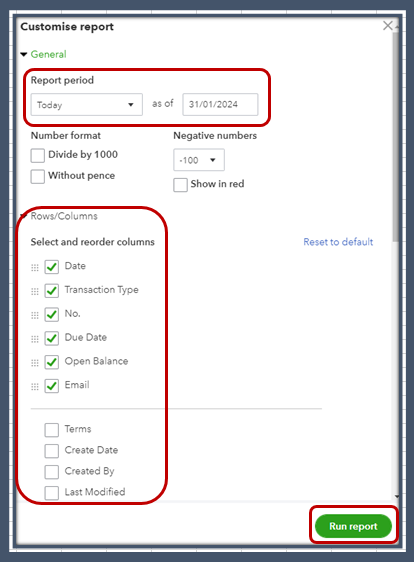Enable Divide by 1000 checkbox
This screenshot has width=414, height=562.
click(38, 156)
